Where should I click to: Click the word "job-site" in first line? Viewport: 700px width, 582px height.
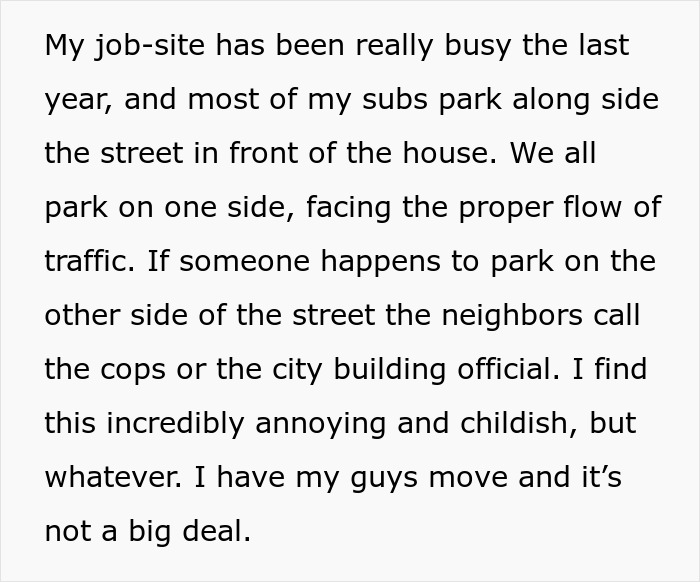(x=150, y=46)
